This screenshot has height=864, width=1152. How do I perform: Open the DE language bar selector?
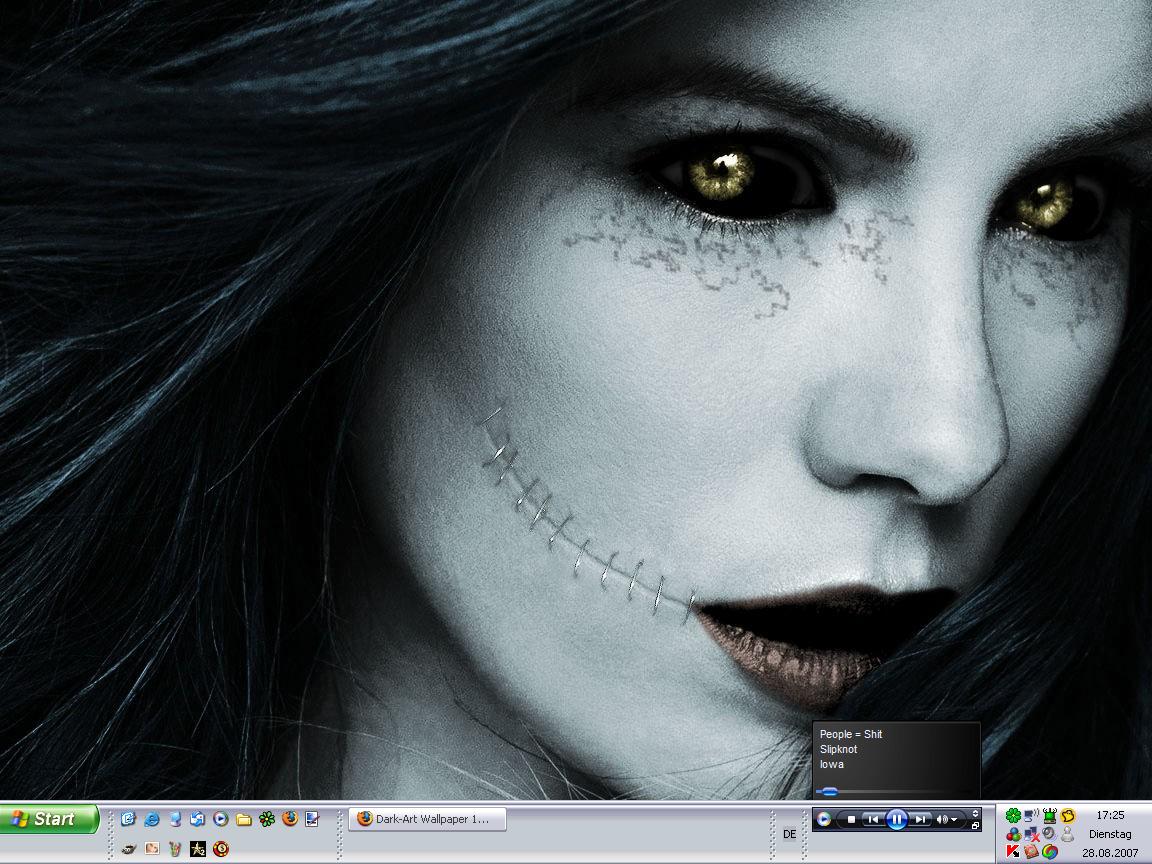(x=789, y=834)
